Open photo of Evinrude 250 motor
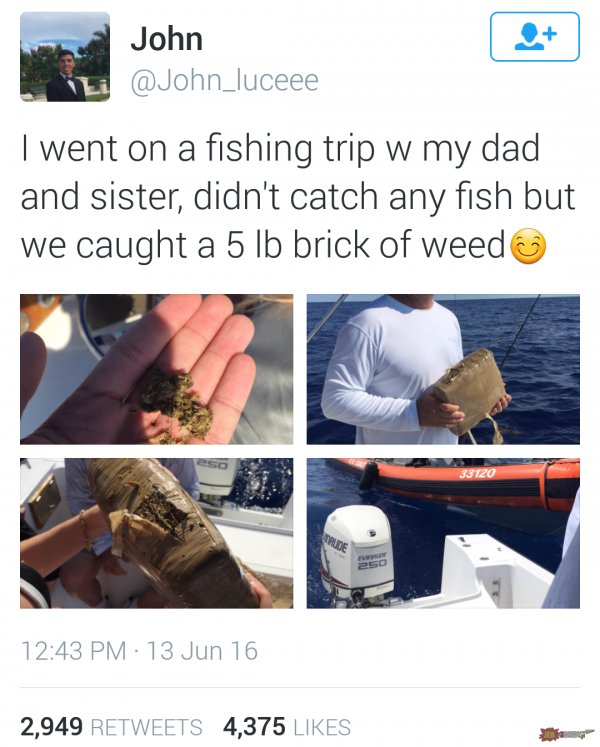This screenshot has width=600, height=747. tap(443, 533)
